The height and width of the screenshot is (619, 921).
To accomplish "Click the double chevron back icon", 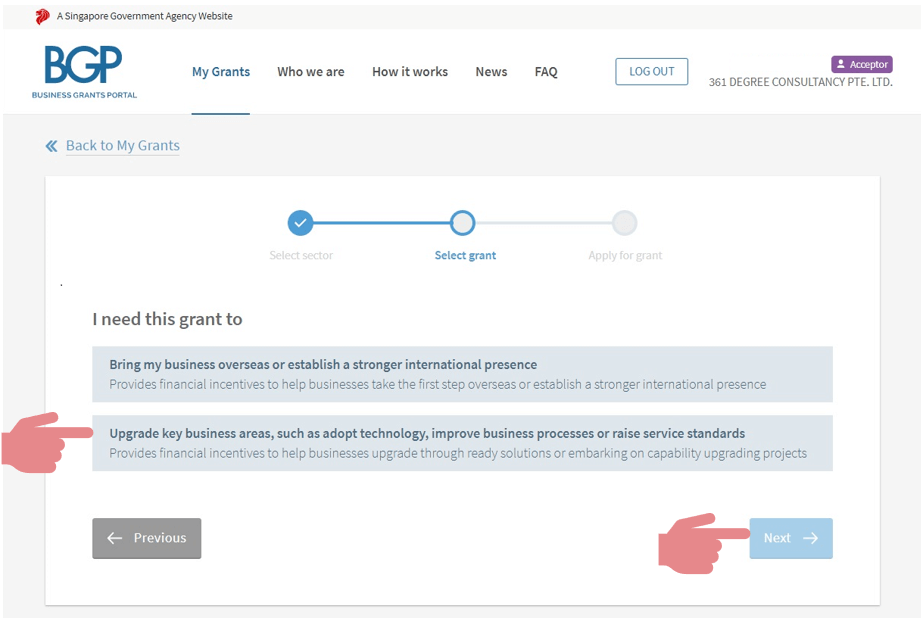I will tap(52, 146).
